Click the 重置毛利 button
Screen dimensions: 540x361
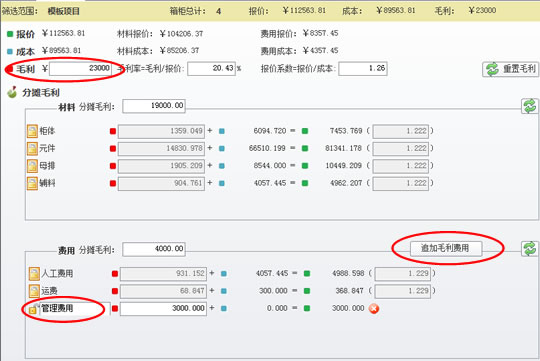point(510,69)
